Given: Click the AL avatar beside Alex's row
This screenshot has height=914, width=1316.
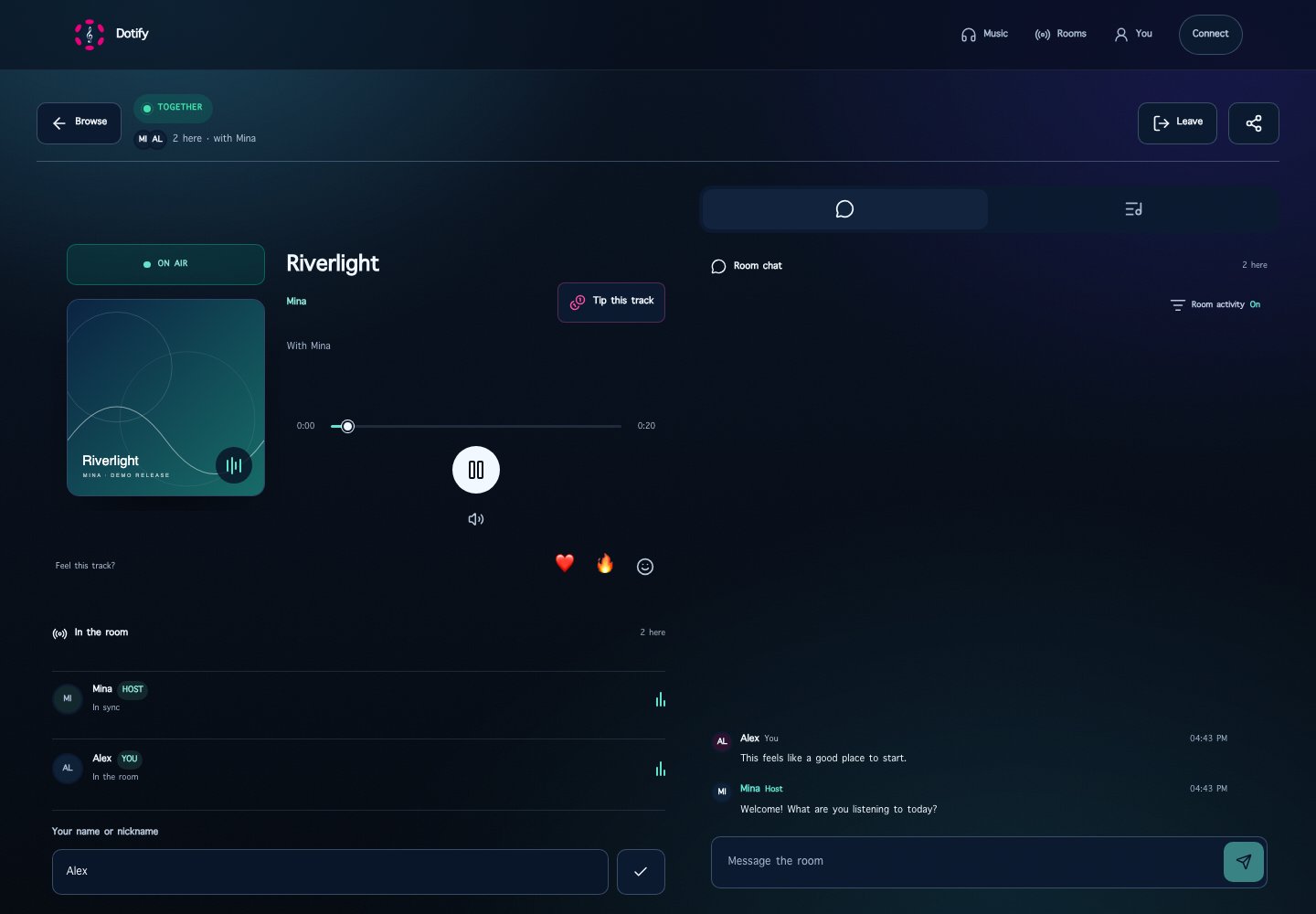Looking at the screenshot, I should point(68,768).
